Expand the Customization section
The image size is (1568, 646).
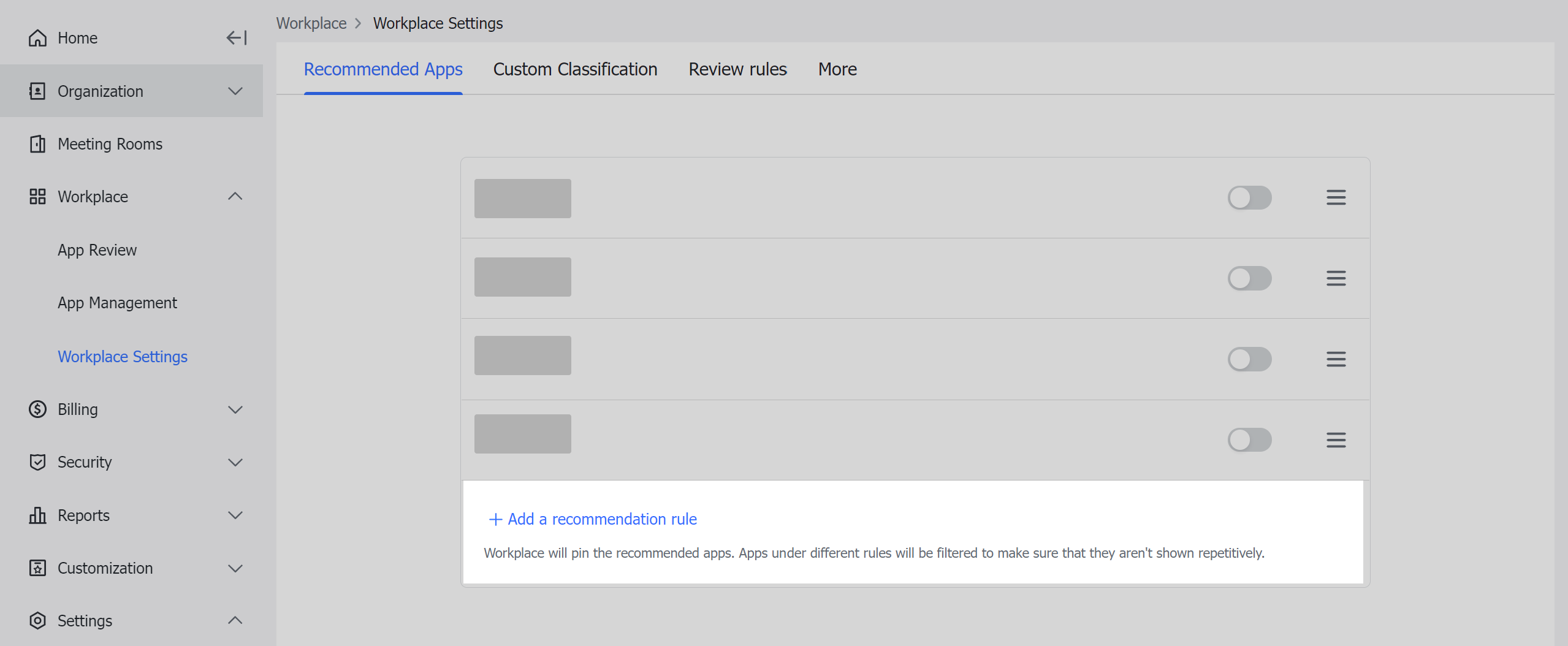pyautogui.click(x=236, y=568)
